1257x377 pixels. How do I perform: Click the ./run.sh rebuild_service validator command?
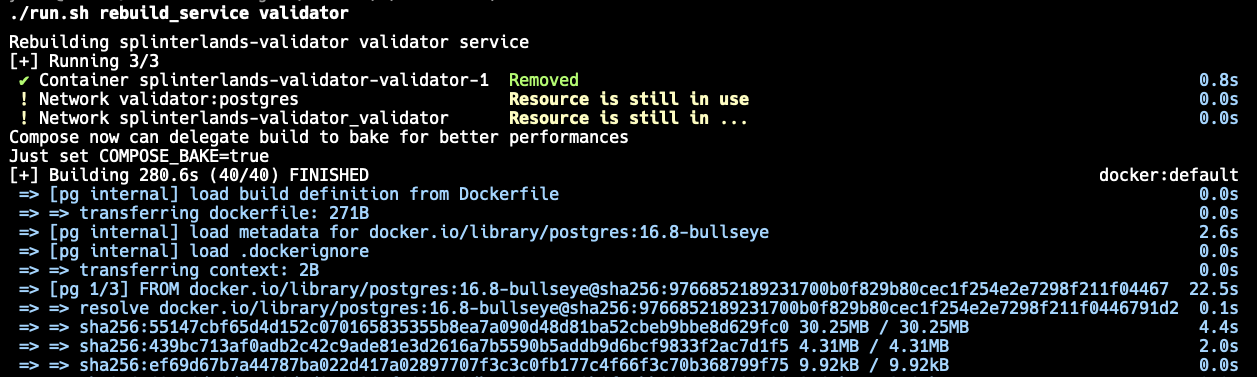180,14
